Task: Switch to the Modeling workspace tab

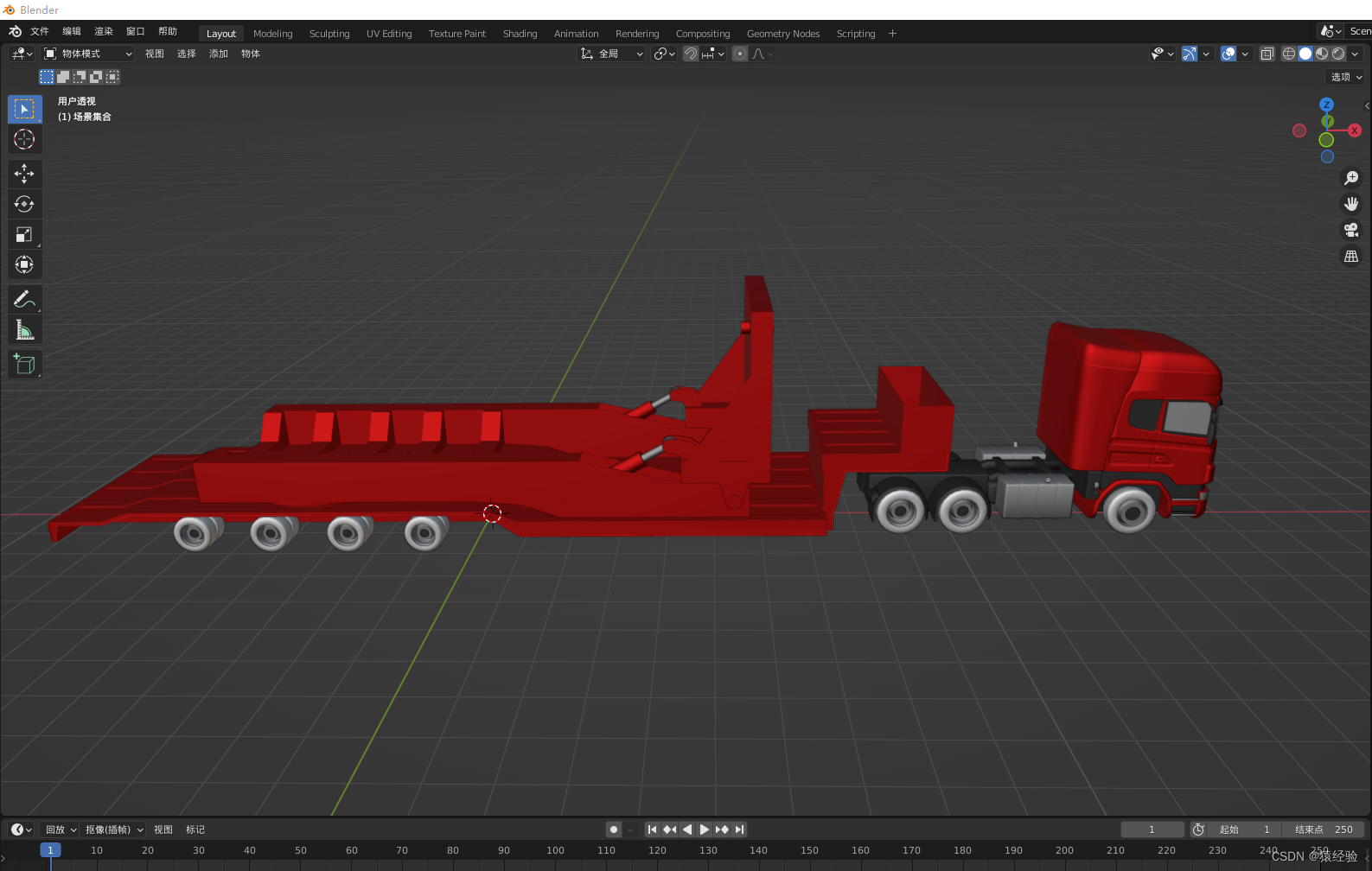Action: (x=273, y=34)
